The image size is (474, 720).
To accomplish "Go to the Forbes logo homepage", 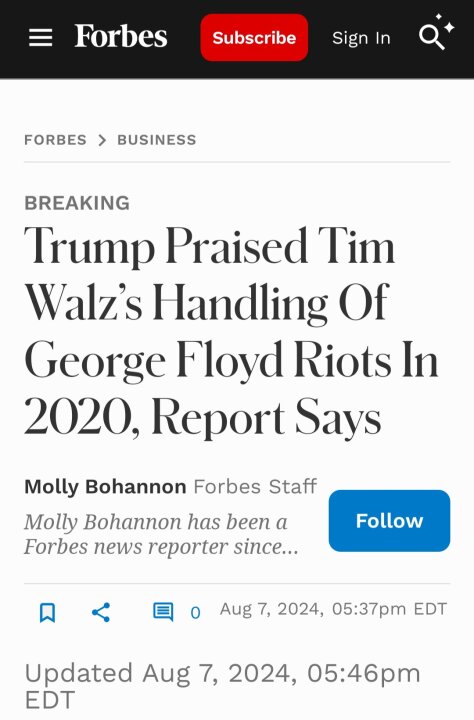I will pos(121,36).
